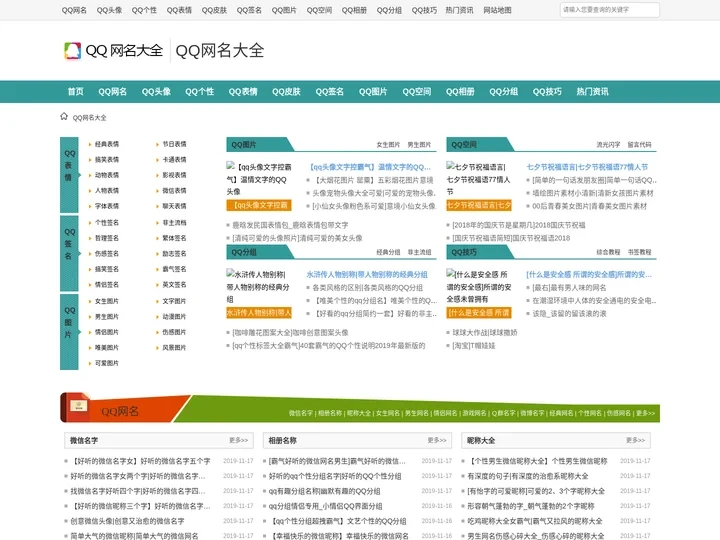Click the home icon in breadcrumb
720x540 pixels.
tap(64, 116)
